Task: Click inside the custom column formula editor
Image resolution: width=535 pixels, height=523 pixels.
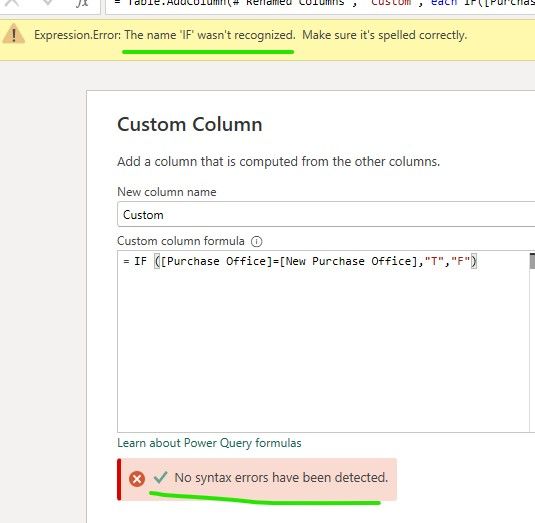Action: (323, 341)
